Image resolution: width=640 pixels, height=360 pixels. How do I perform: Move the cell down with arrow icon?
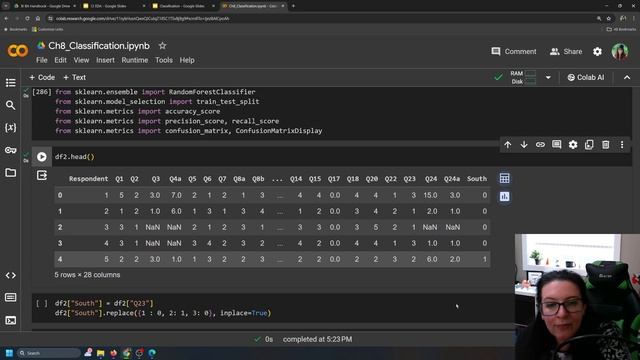coord(524,144)
